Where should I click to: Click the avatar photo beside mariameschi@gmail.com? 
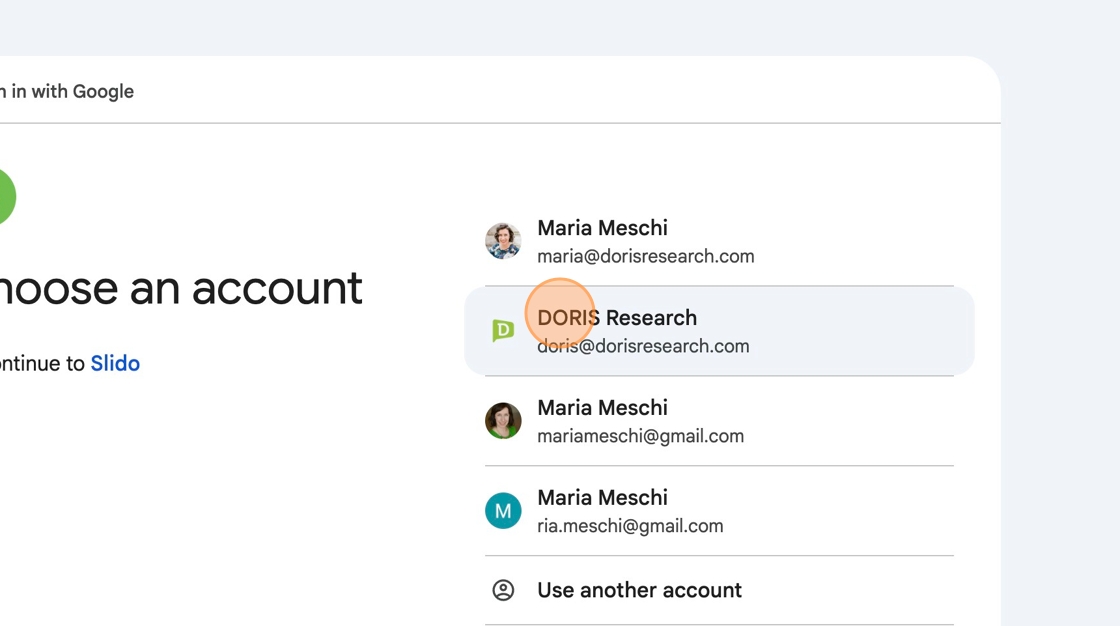point(503,421)
